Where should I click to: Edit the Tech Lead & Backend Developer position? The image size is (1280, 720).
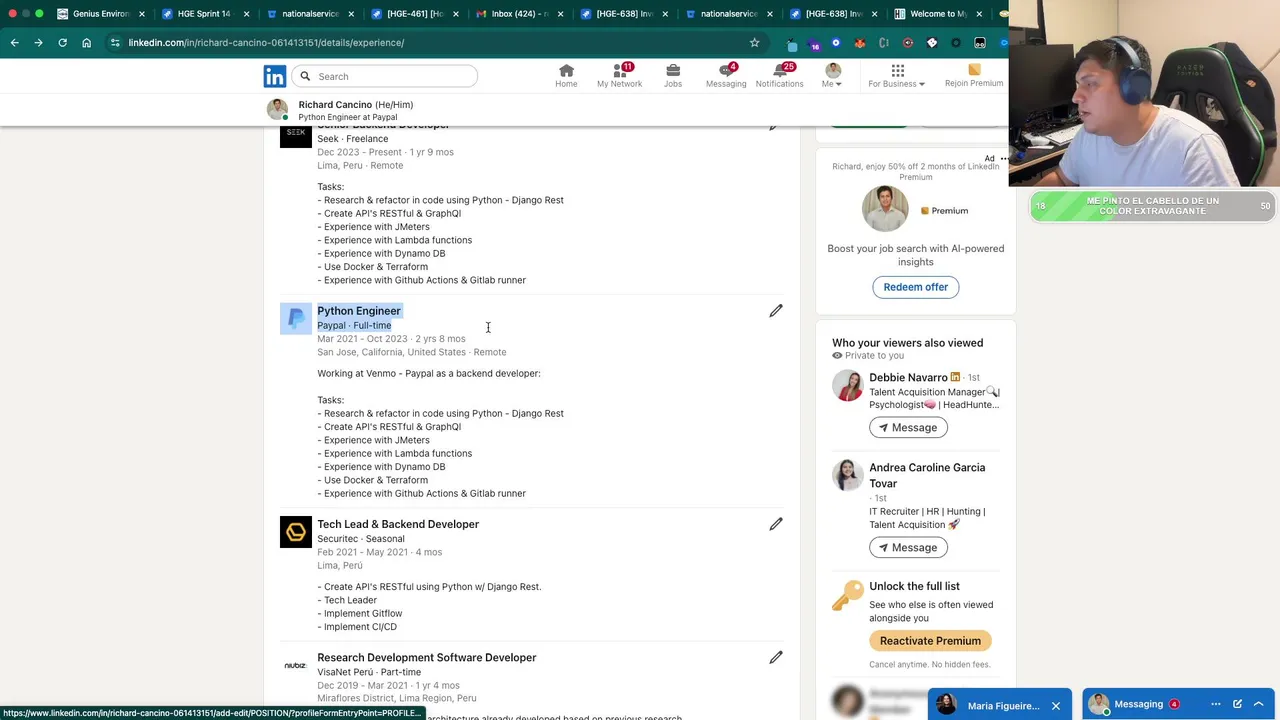click(x=776, y=524)
